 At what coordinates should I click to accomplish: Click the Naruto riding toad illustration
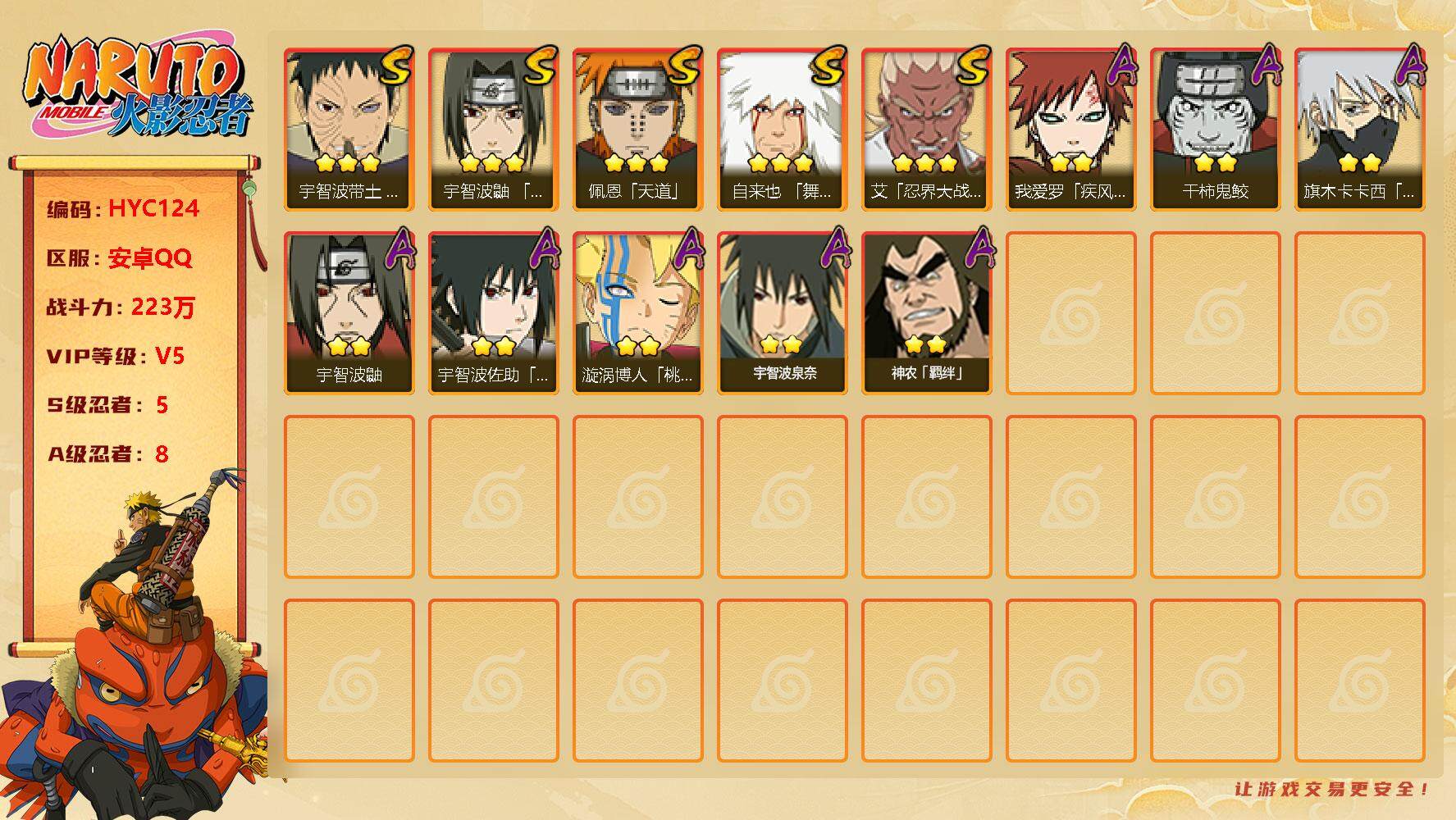coord(135,648)
